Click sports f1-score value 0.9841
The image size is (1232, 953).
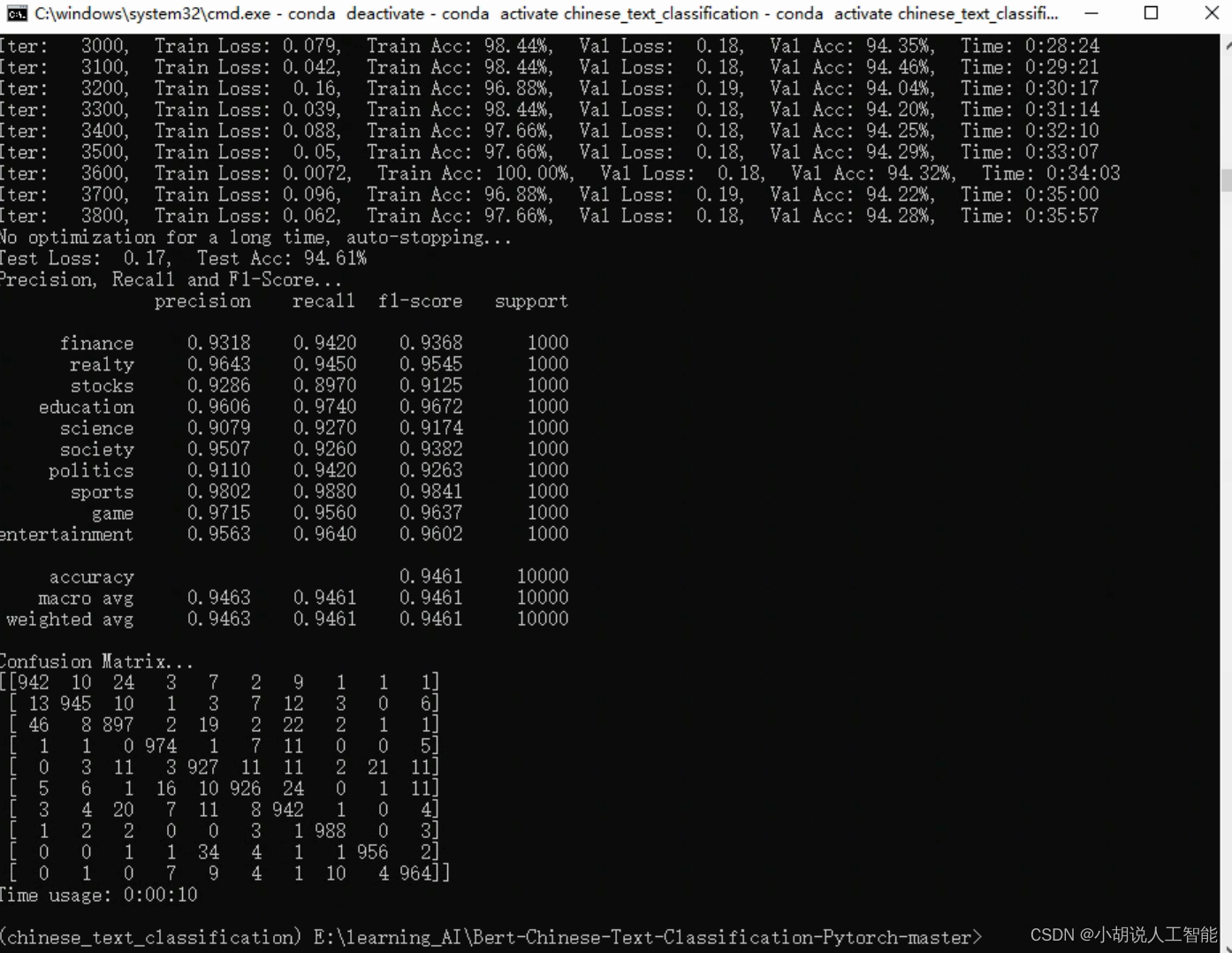click(430, 492)
